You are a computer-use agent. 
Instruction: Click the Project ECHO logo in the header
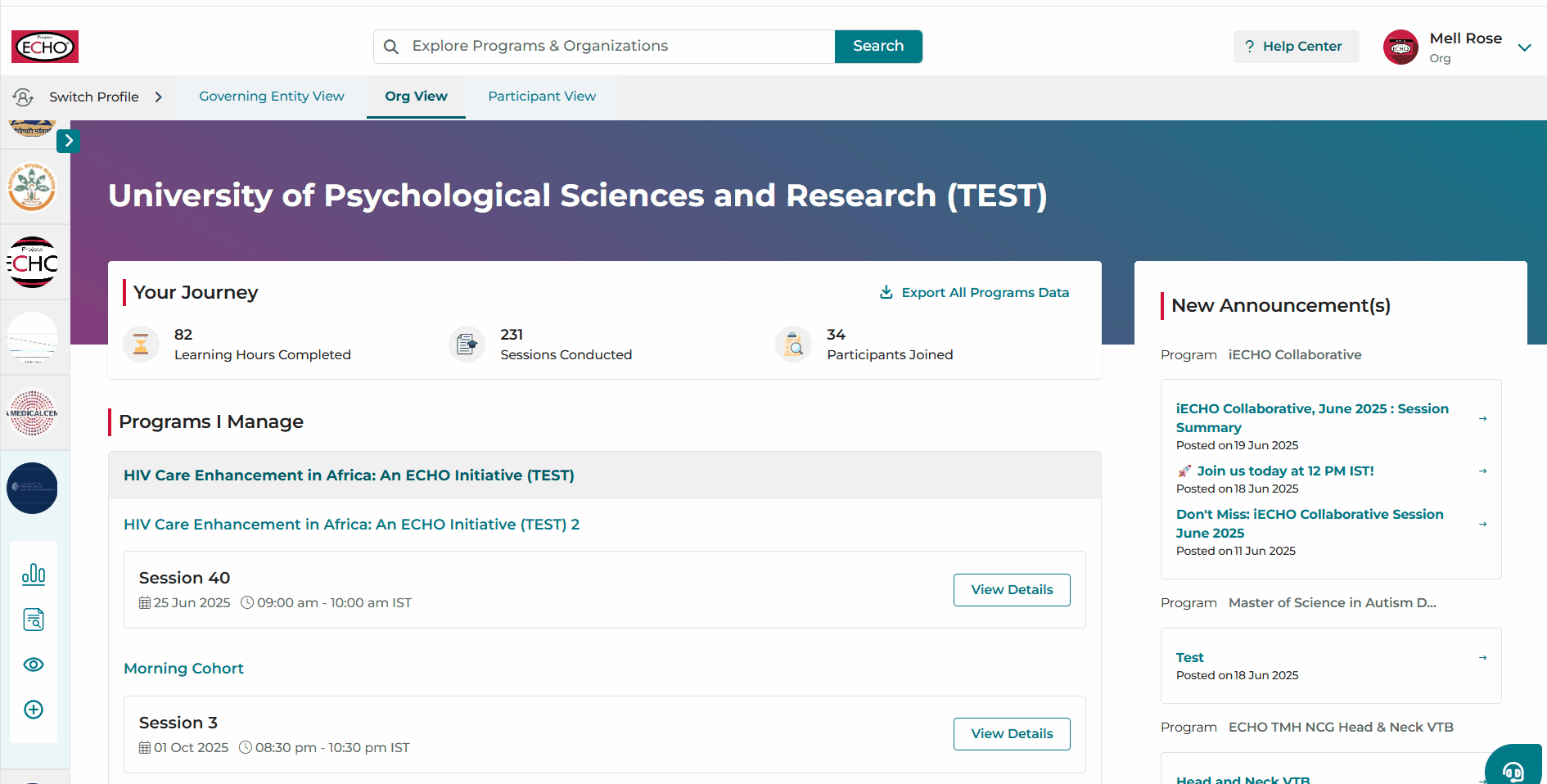click(45, 47)
